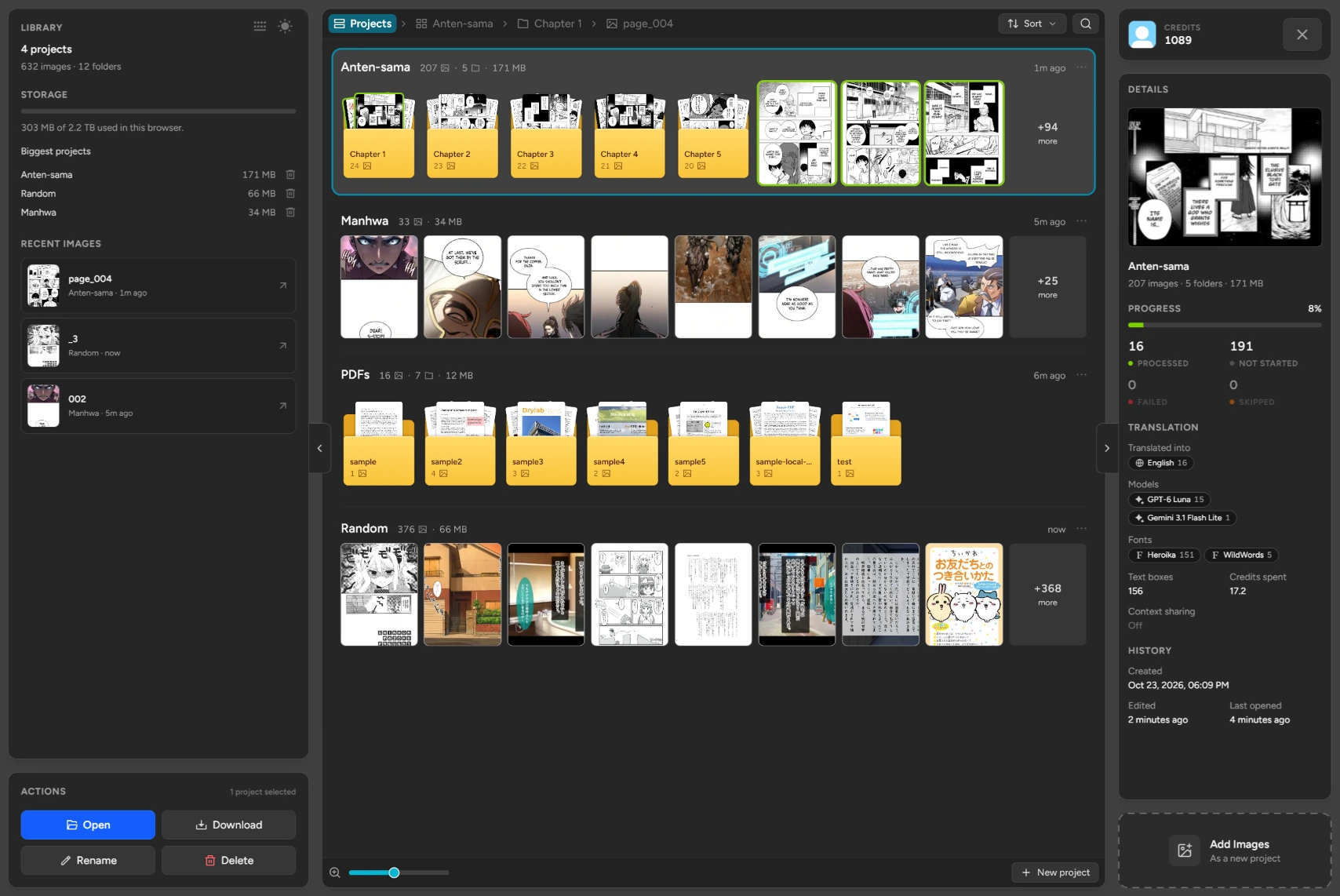Open the sample4 folder in PDFs
Viewport: 1340px width, 896px height.
coord(622,443)
